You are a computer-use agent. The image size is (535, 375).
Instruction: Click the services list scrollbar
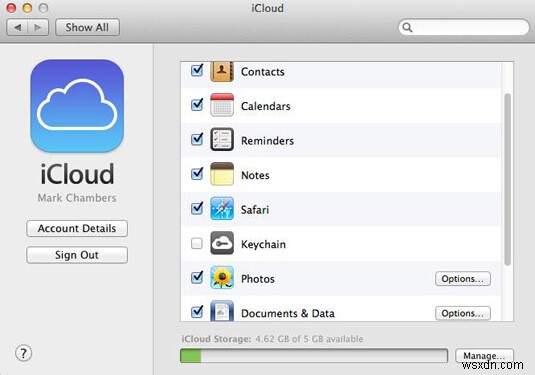point(508,179)
